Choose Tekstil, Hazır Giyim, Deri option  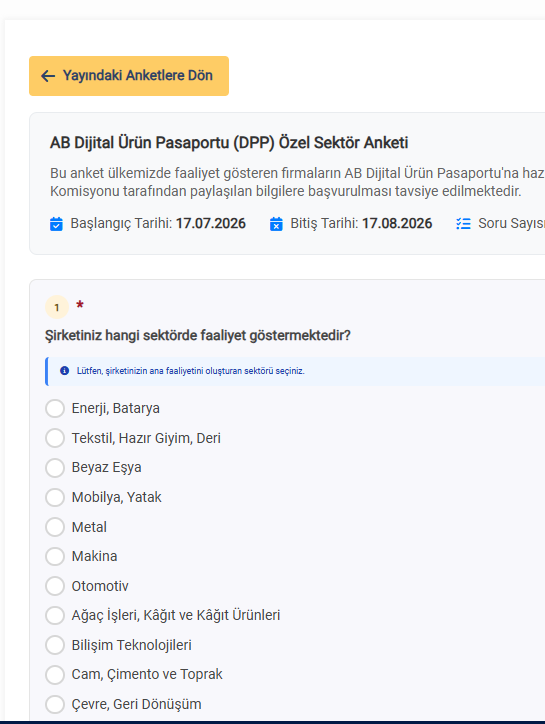(55, 438)
